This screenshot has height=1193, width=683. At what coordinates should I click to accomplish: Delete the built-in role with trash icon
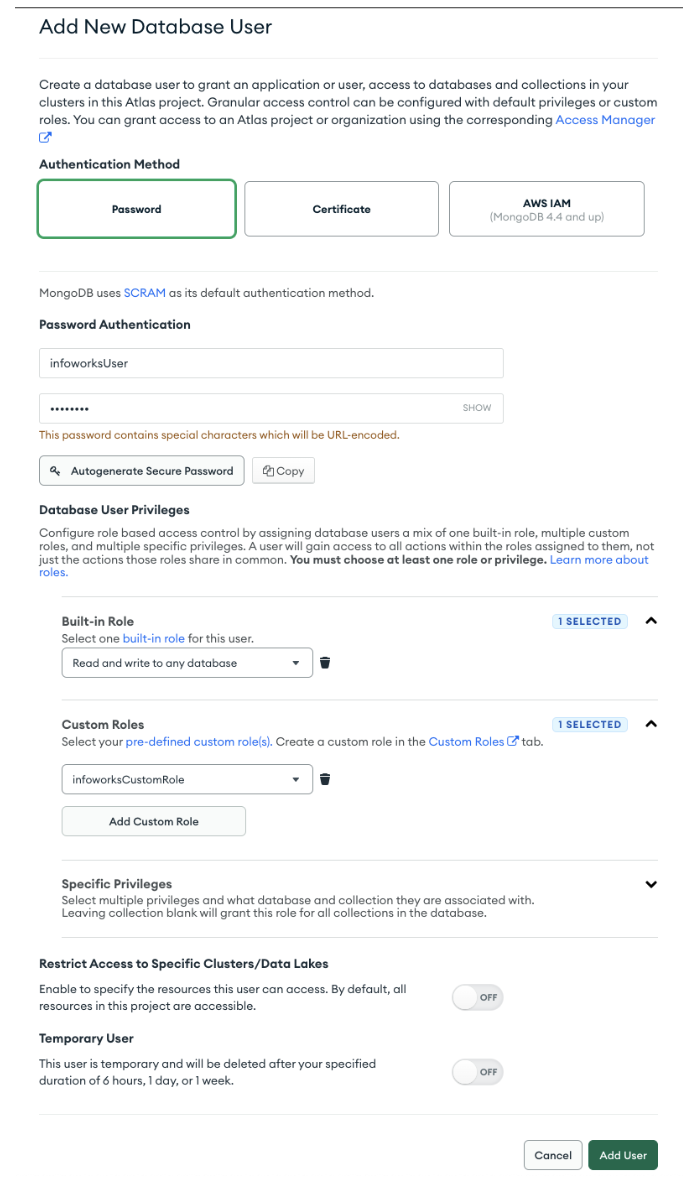pos(325,663)
